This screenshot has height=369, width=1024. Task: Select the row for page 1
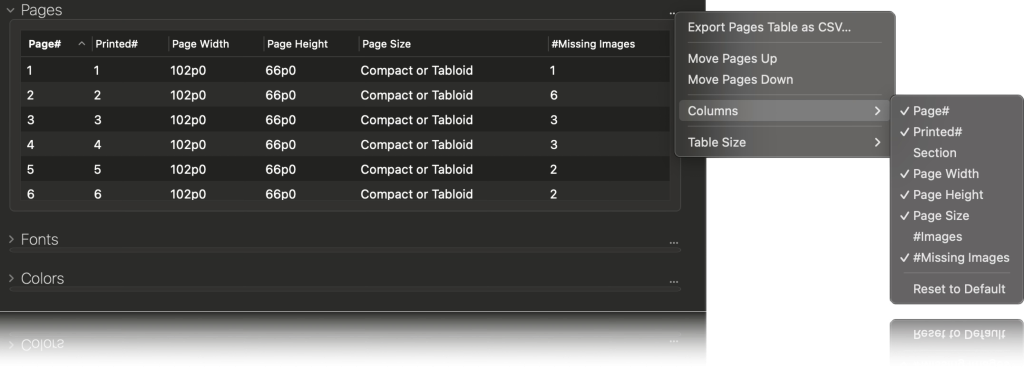pyautogui.click(x=345, y=71)
